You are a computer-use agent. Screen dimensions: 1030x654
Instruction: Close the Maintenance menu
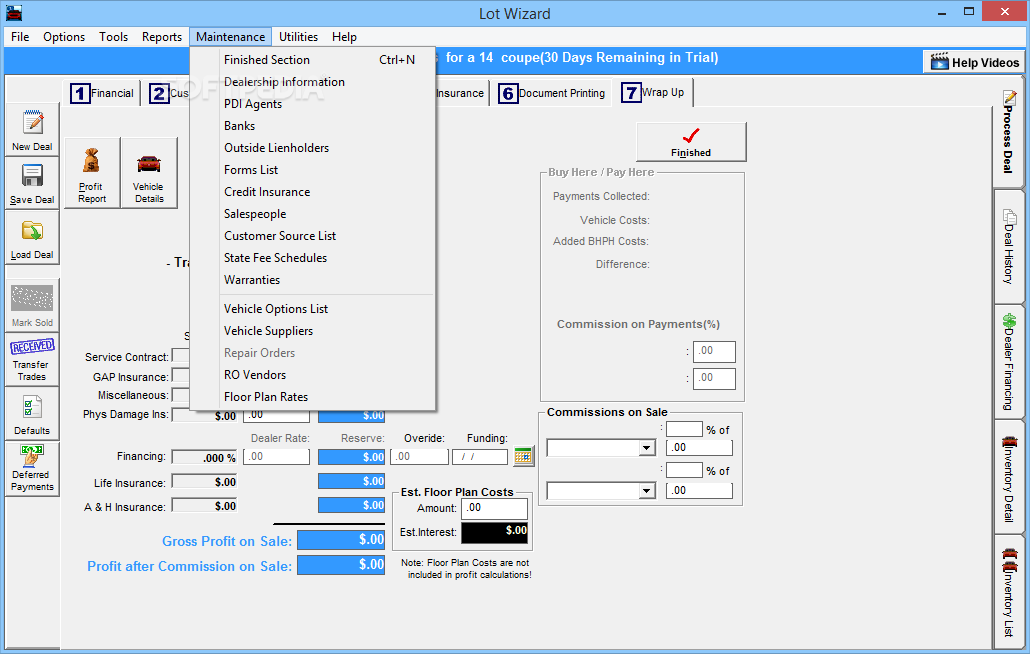[x=231, y=37]
